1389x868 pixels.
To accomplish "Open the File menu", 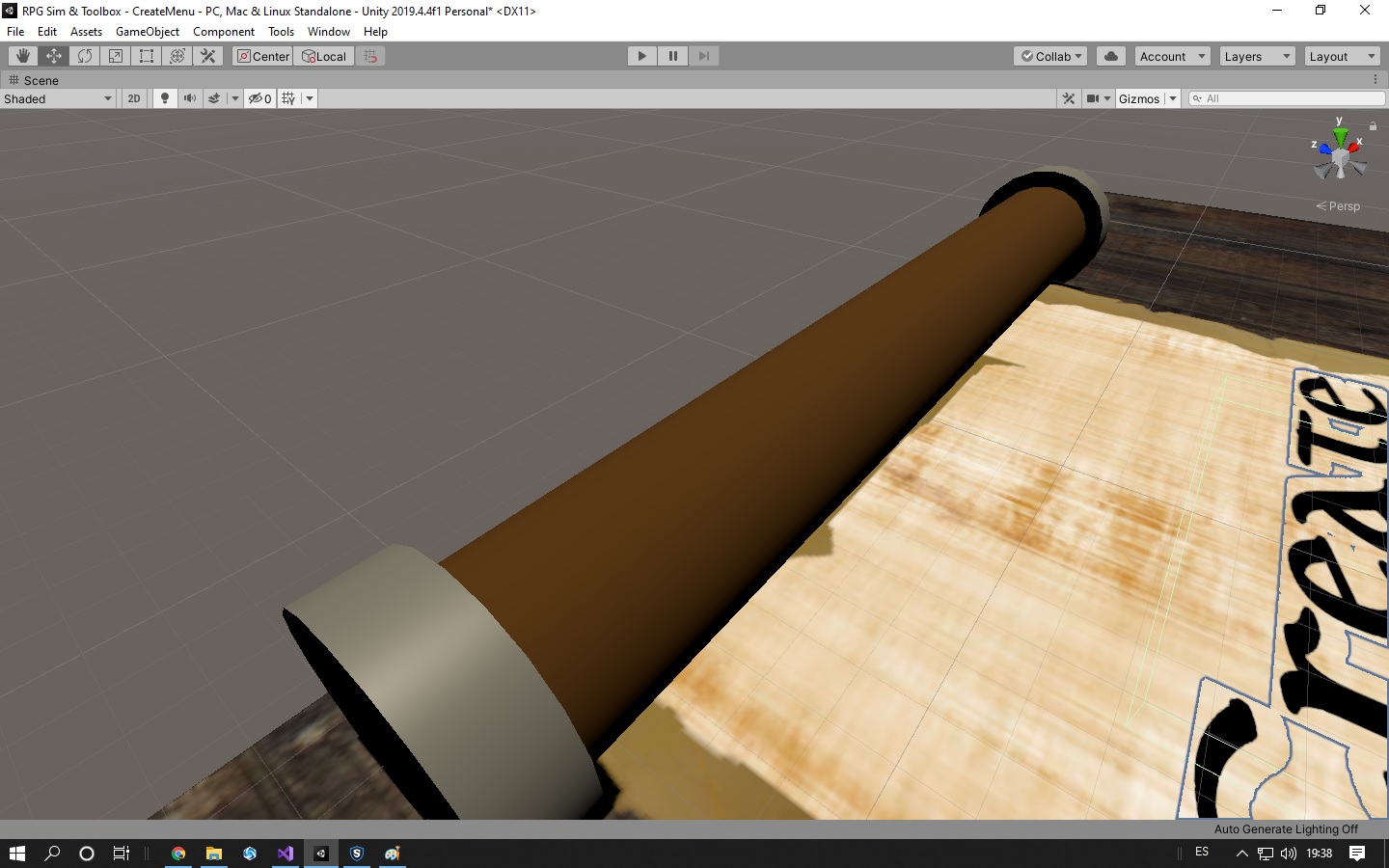I will 15,31.
